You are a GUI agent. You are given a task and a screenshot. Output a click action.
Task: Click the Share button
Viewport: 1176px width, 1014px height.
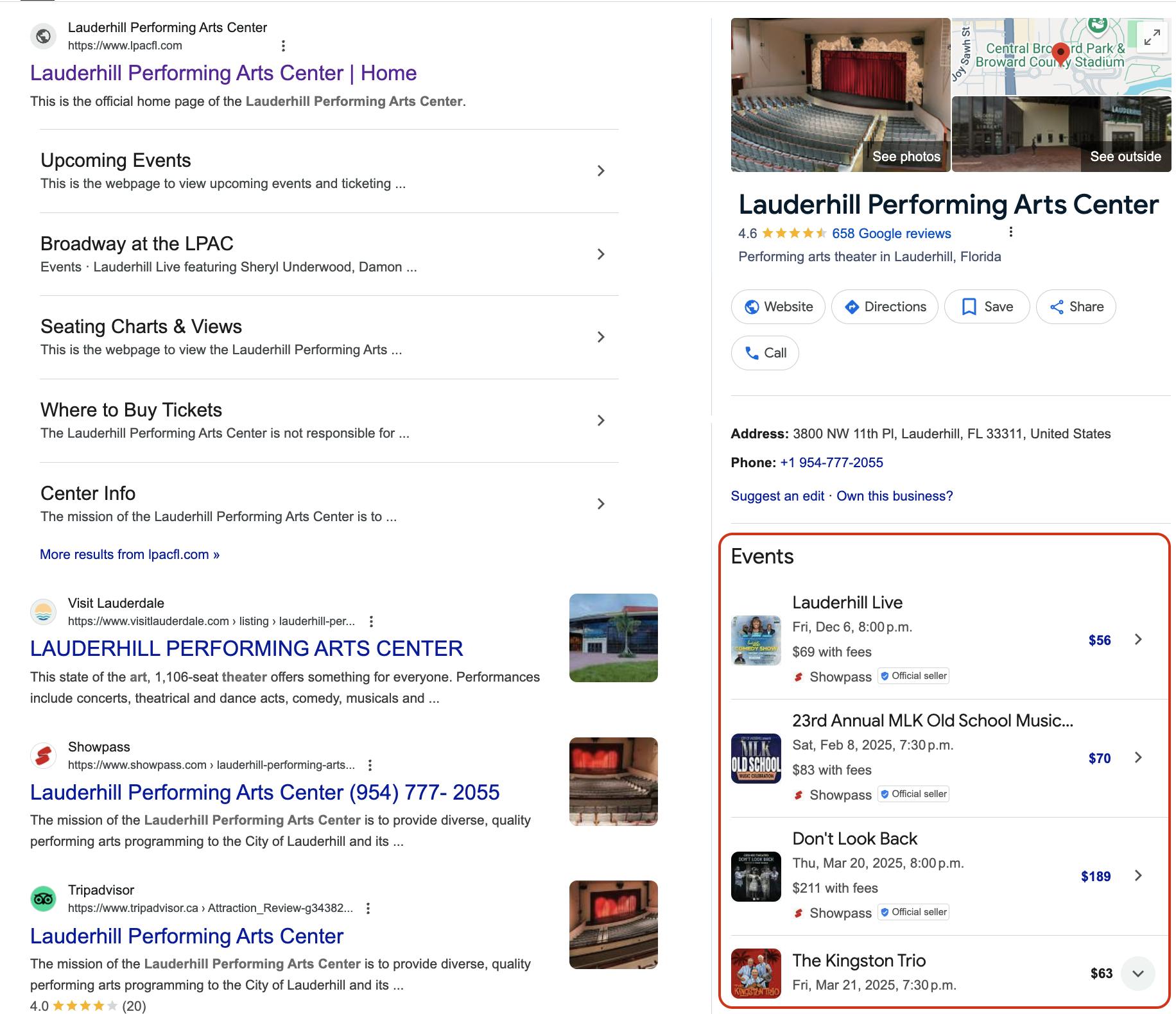click(x=1076, y=307)
